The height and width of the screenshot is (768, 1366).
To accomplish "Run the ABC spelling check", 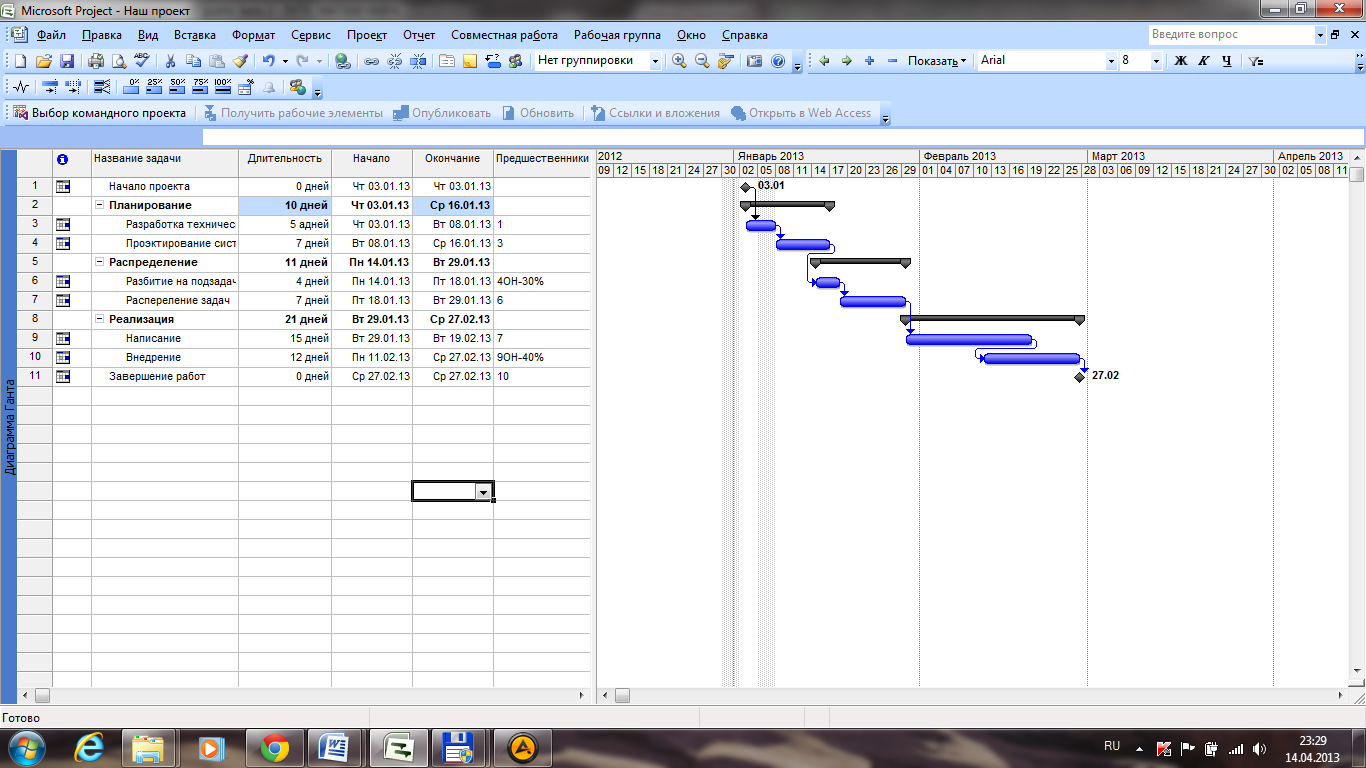I will (142, 60).
